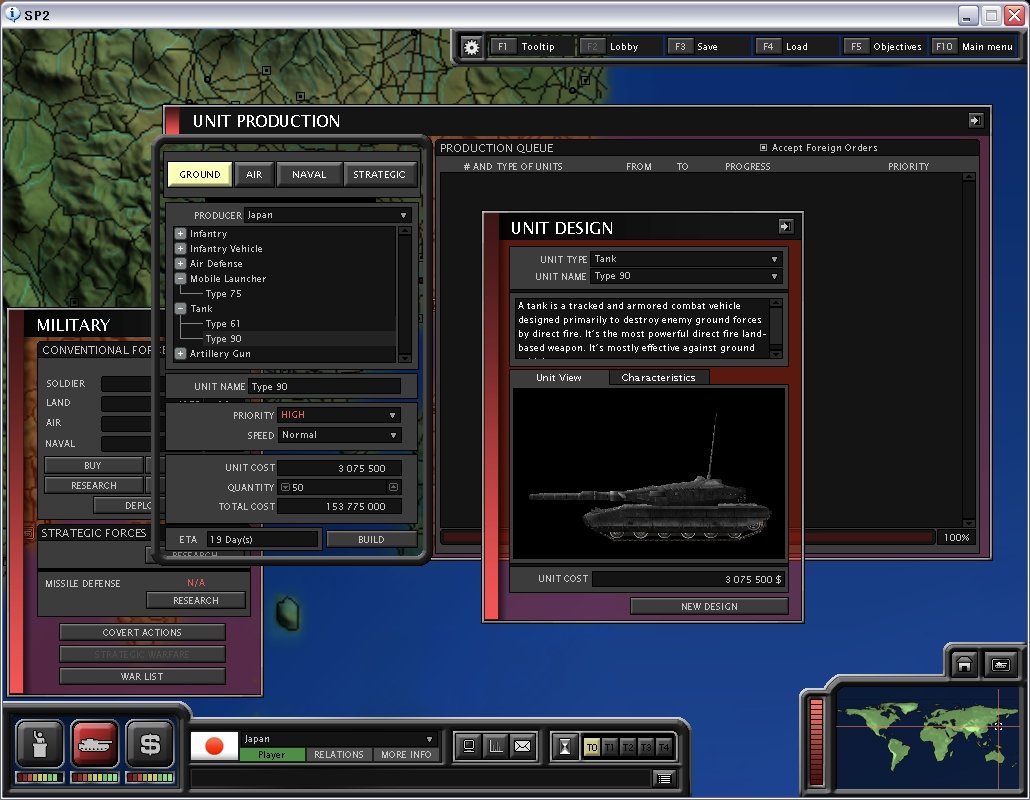Select the Strategic tab

tap(380, 175)
